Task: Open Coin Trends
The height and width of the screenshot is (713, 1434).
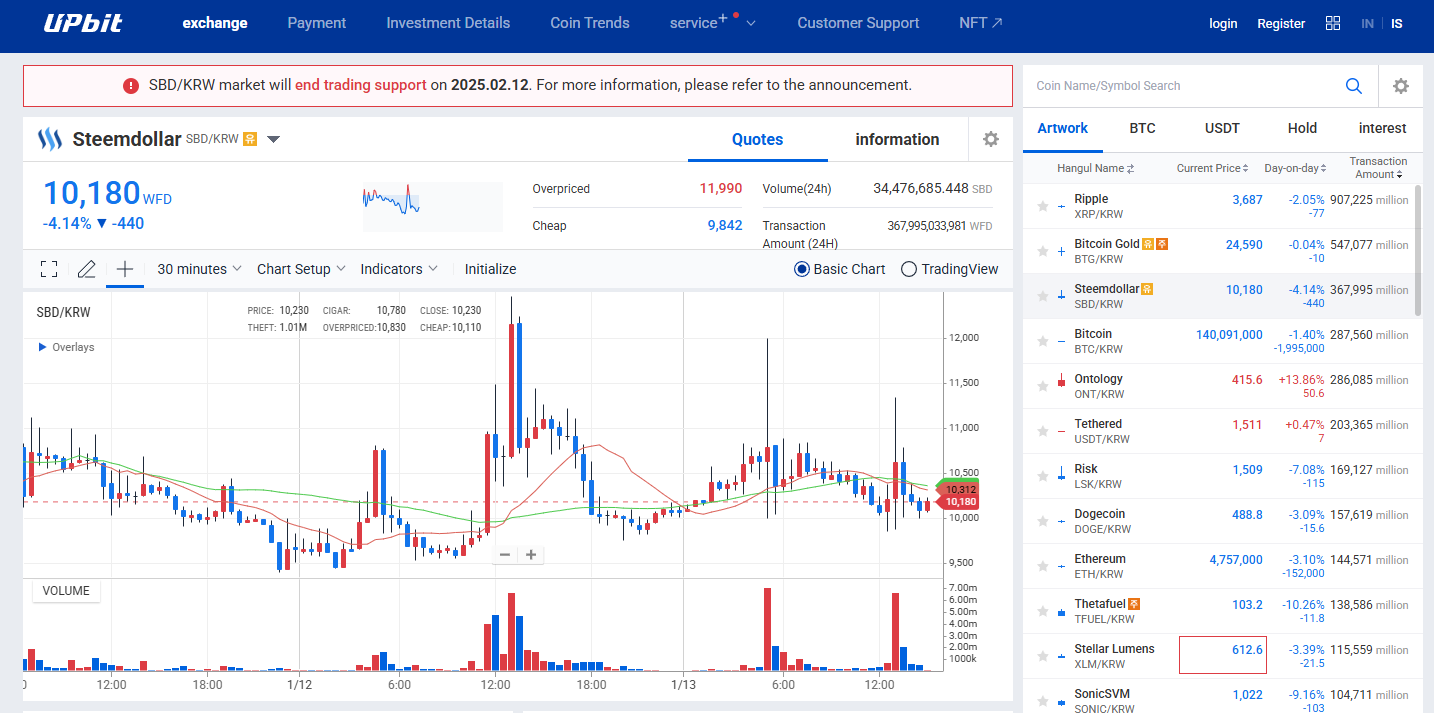Action: [x=590, y=23]
